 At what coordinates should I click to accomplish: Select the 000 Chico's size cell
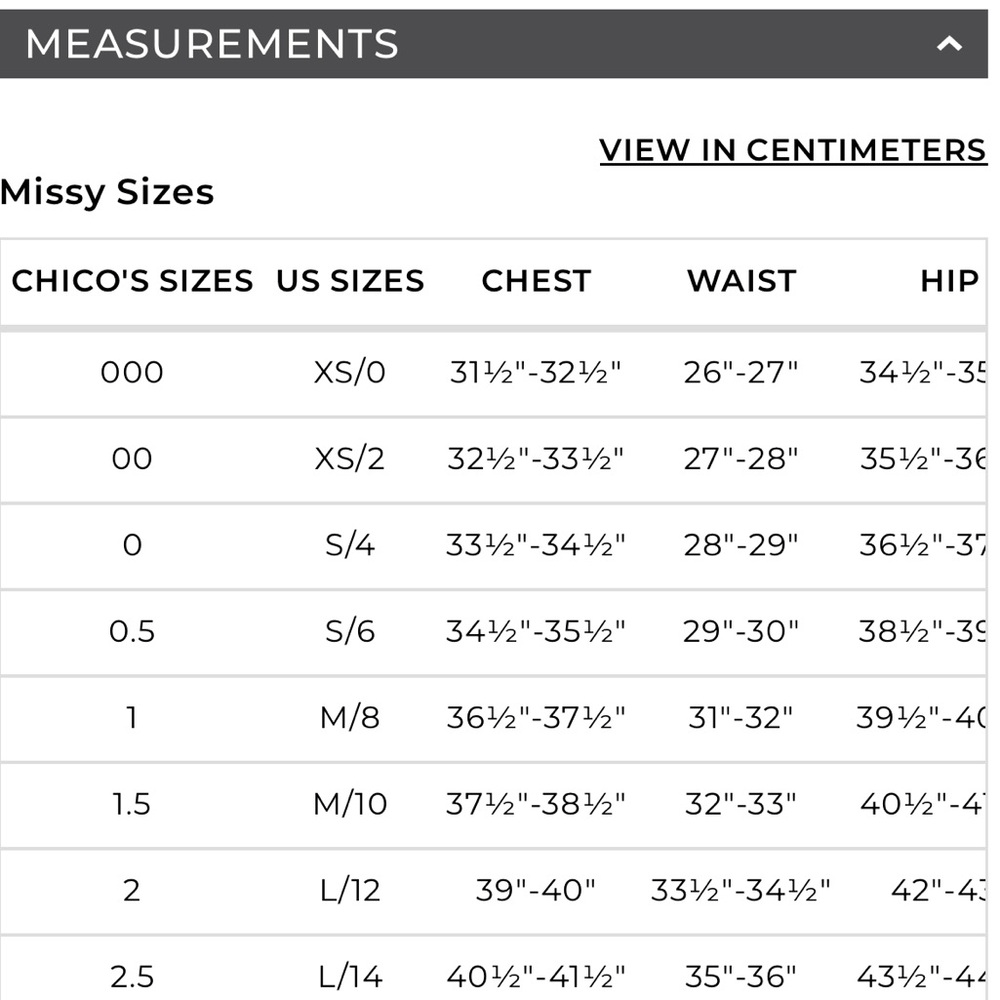pyautogui.click(x=132, y=373)
